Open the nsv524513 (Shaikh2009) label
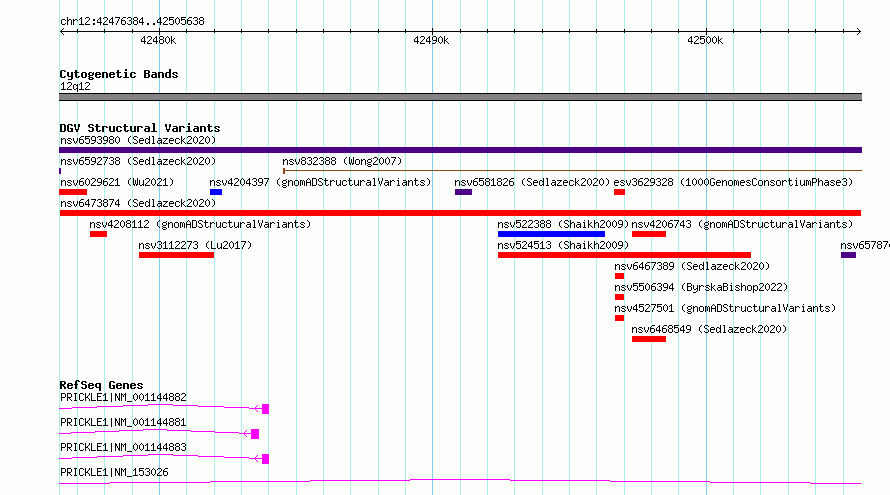 pos(563,245)
